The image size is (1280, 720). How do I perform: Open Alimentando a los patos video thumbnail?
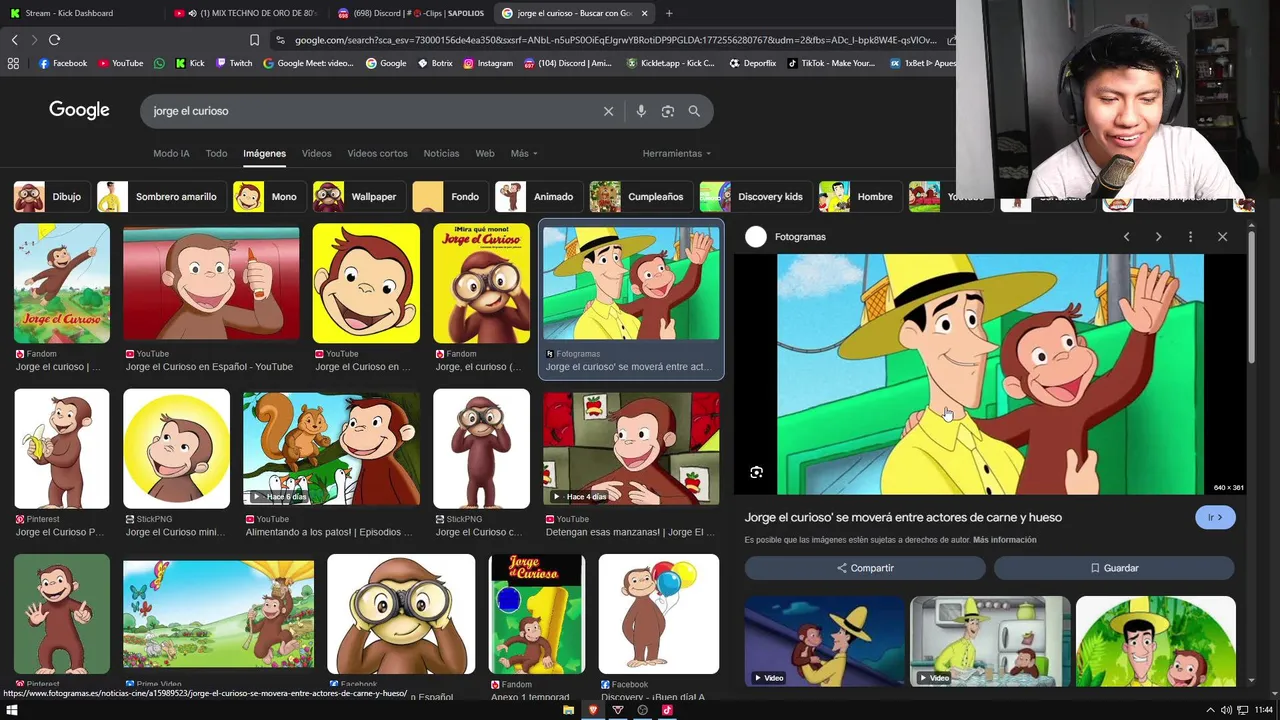point(331,449)
